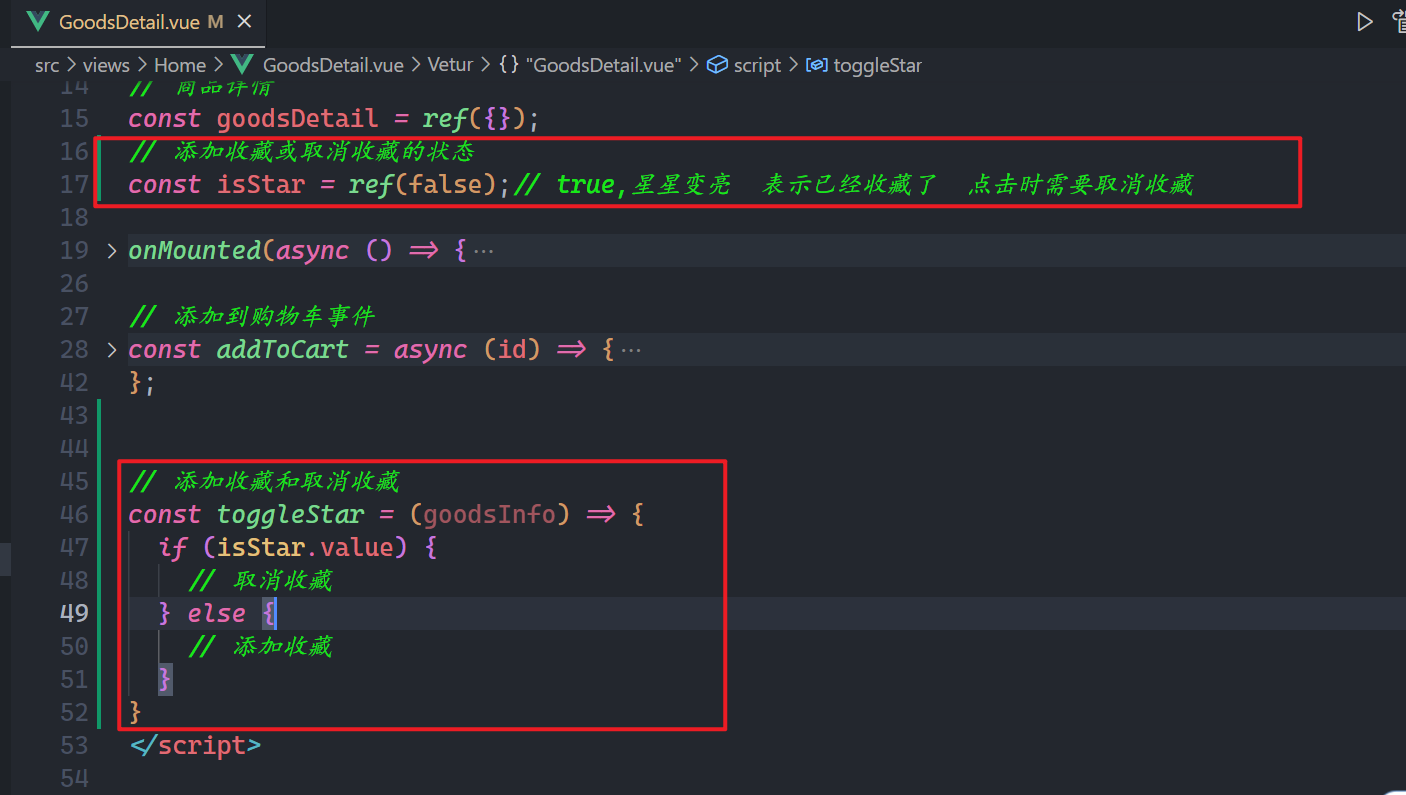Click the cube icon beside script
This screenshot has width=1406, height=795.
[716, 65]
